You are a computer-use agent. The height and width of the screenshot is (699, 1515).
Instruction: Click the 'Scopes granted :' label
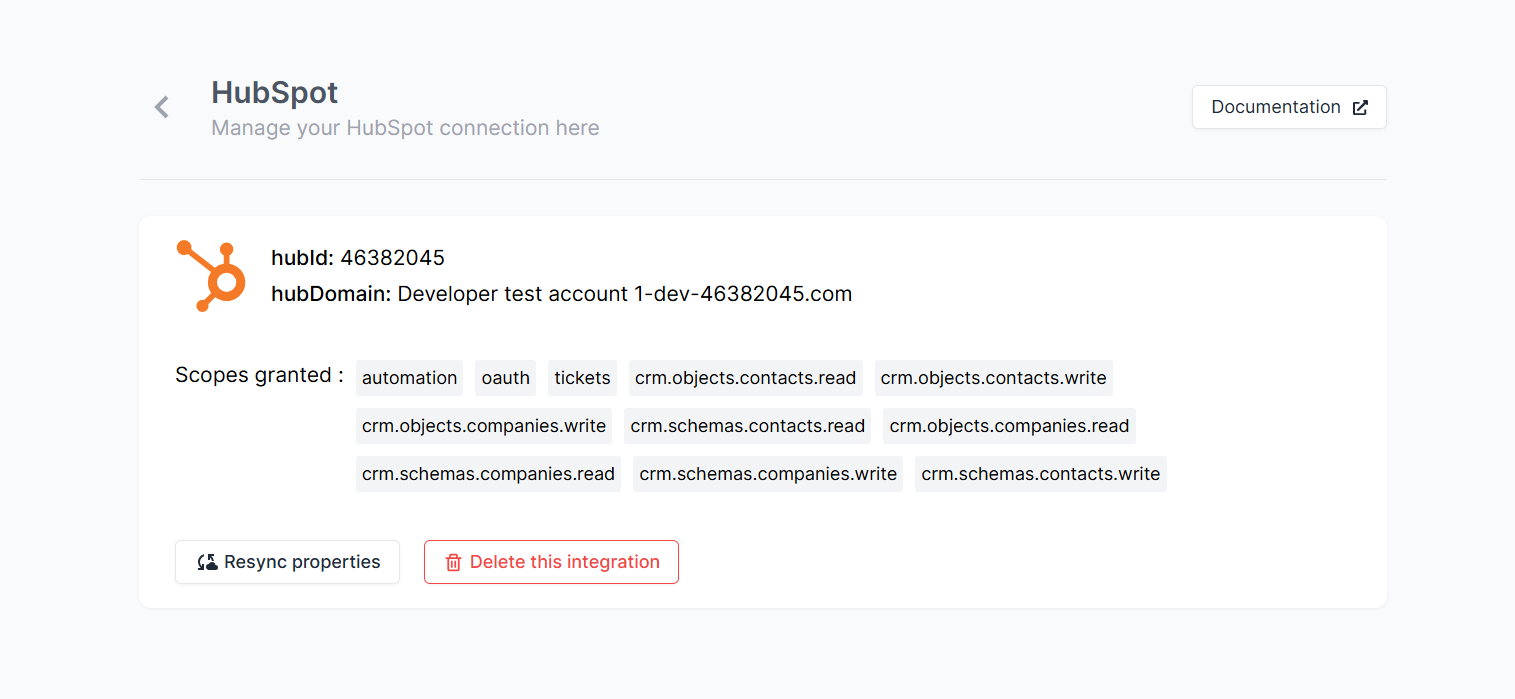[x=259, y=375]
